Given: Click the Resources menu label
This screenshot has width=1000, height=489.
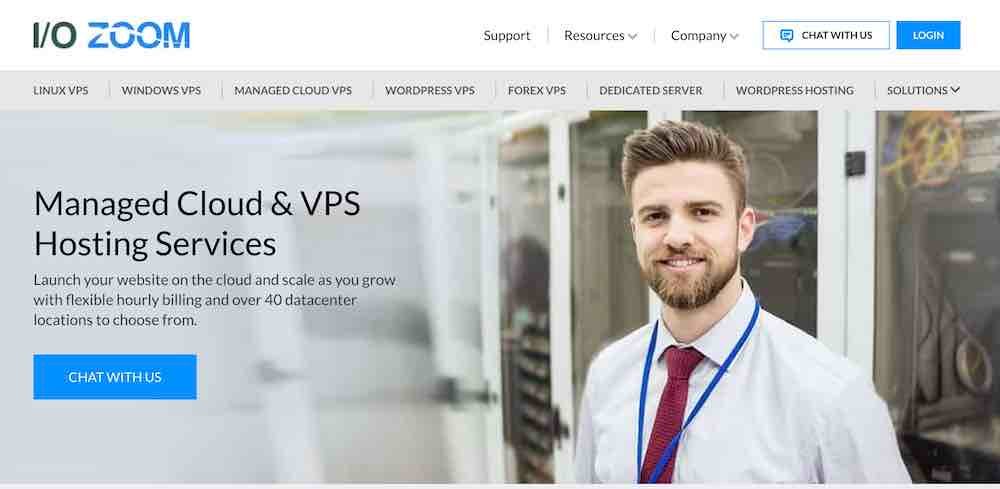Looking at the screenshot, I should [594, 35].
